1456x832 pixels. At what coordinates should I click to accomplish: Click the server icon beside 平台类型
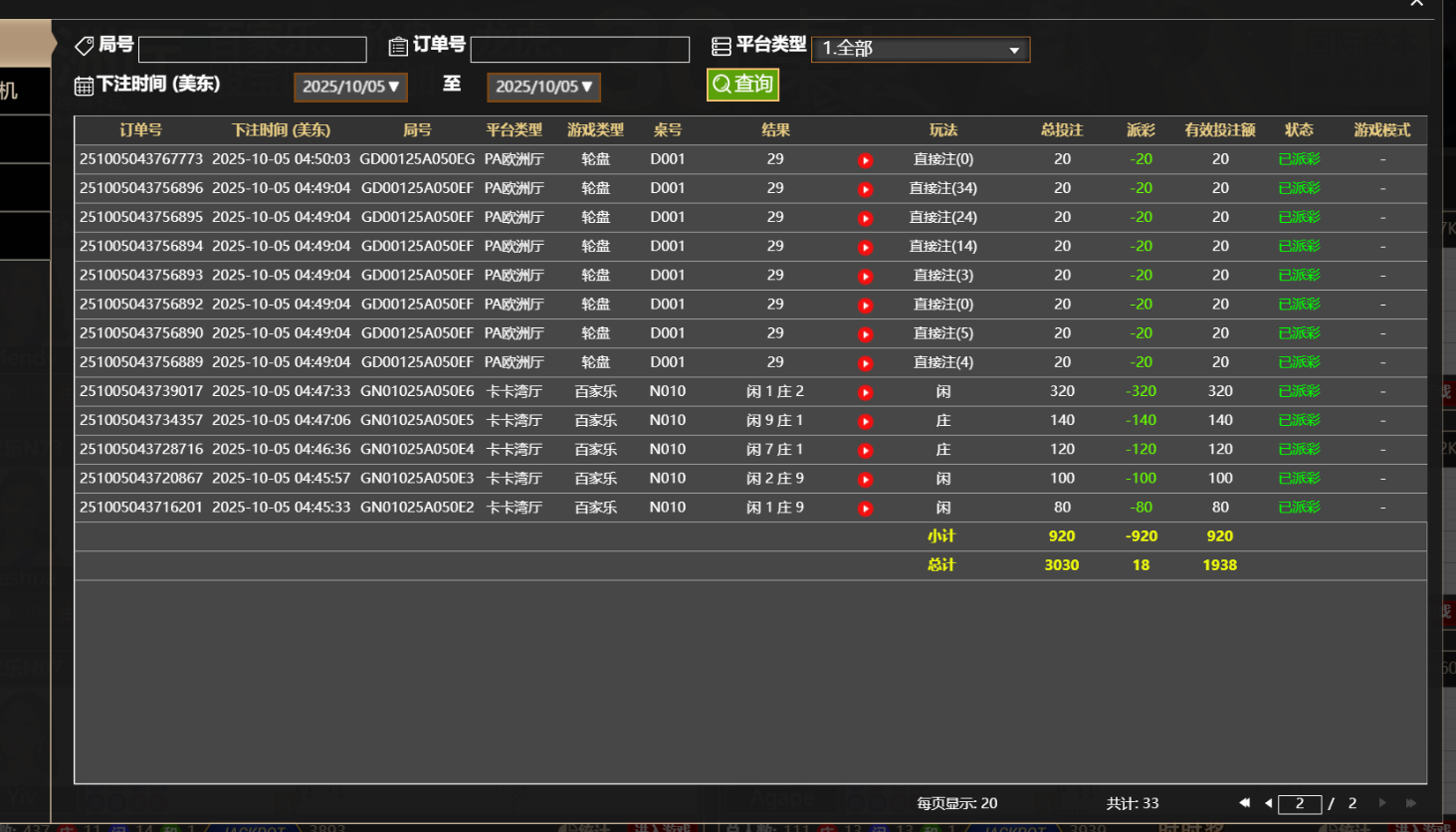(720, 44)
